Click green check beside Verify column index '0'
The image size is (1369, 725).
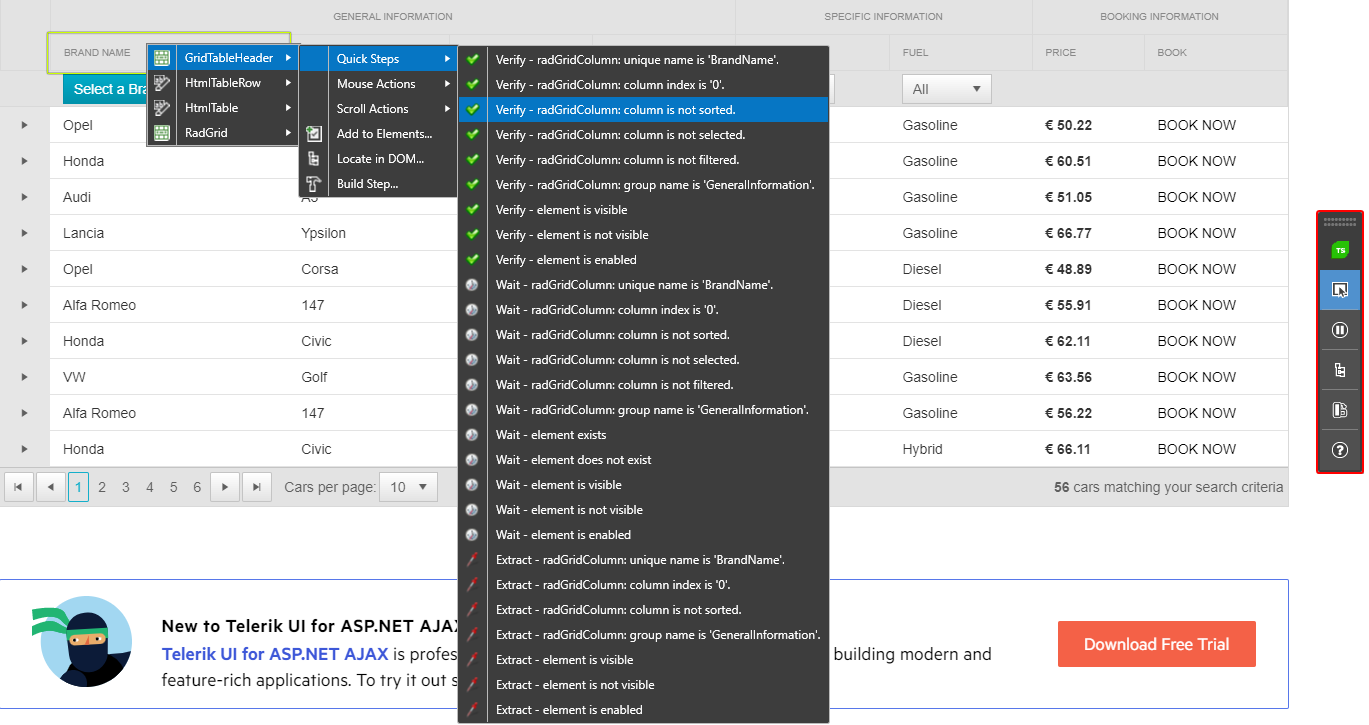(473, 85)
